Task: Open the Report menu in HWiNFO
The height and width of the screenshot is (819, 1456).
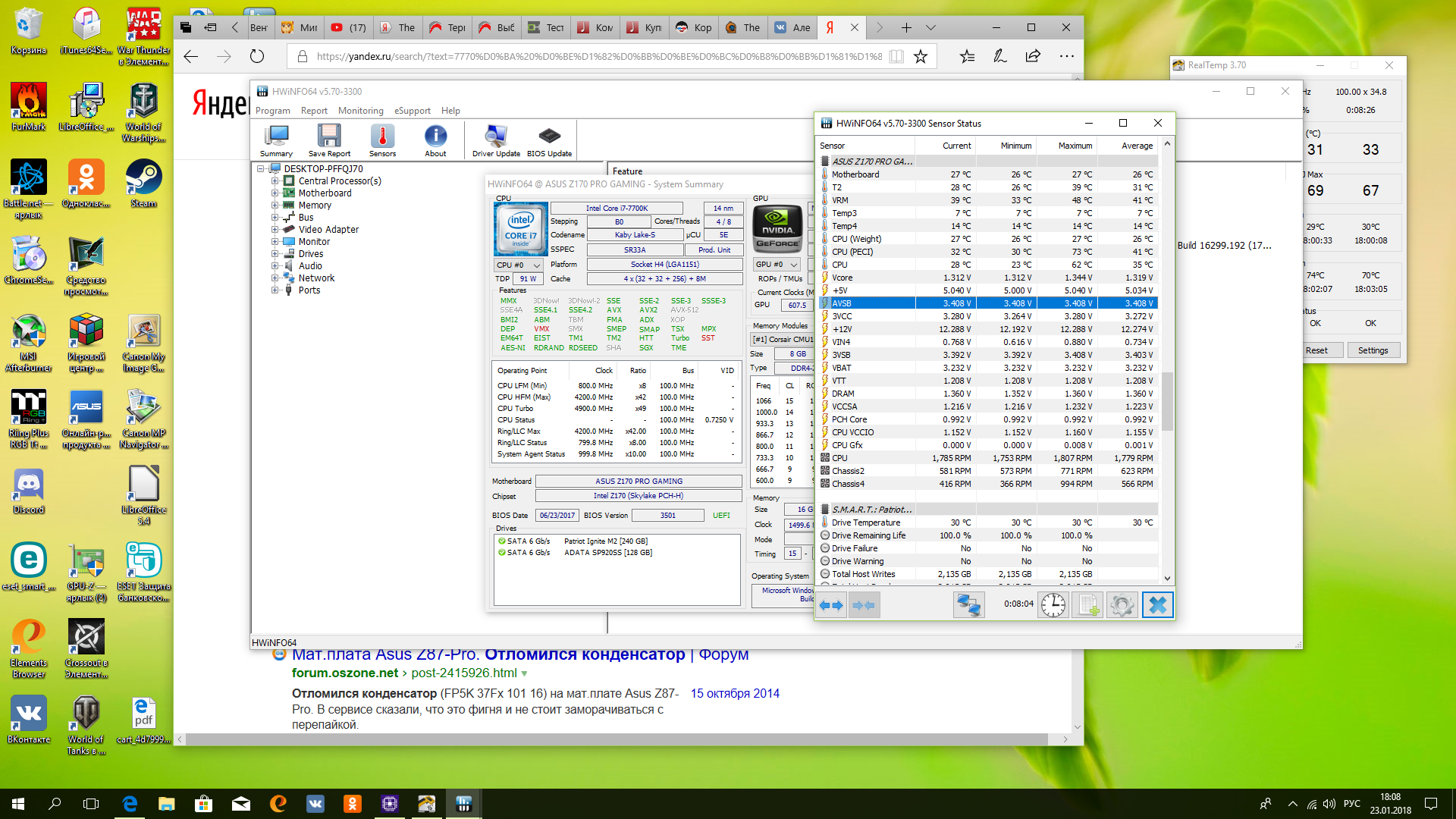Action: click(x=314, y=111)
